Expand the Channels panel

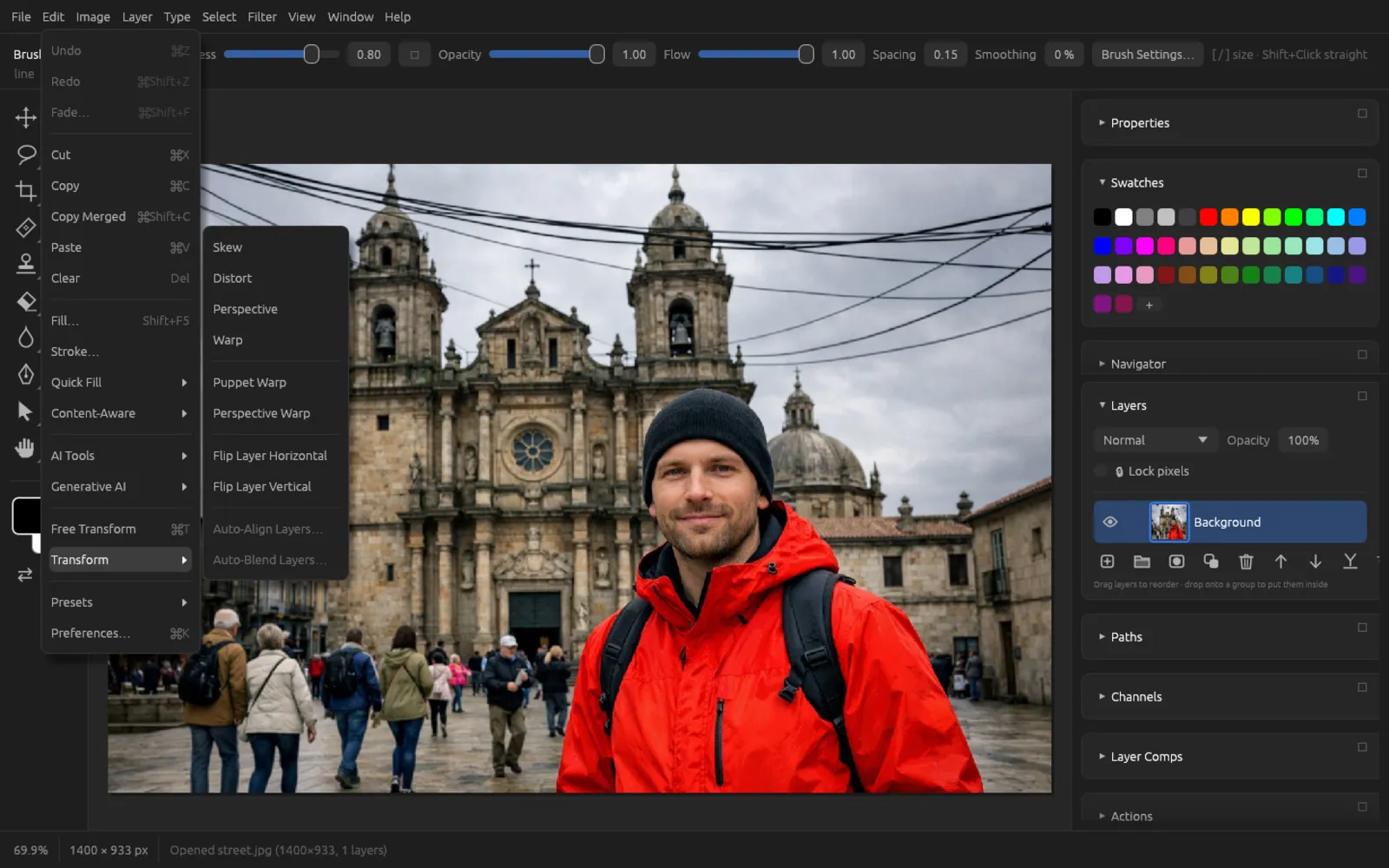1102,696
